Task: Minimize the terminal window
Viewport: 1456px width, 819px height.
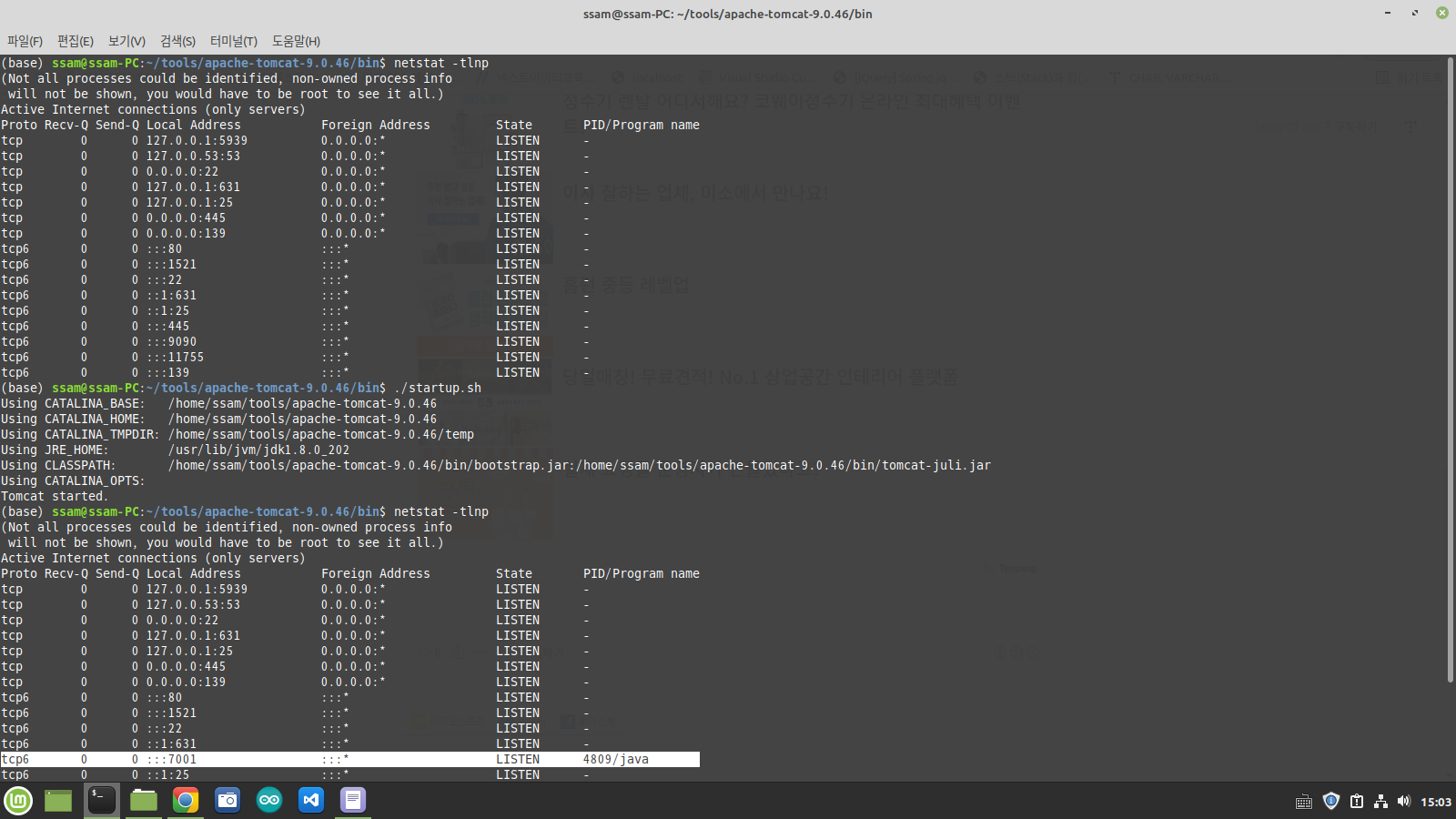Action: point(1388,13)
